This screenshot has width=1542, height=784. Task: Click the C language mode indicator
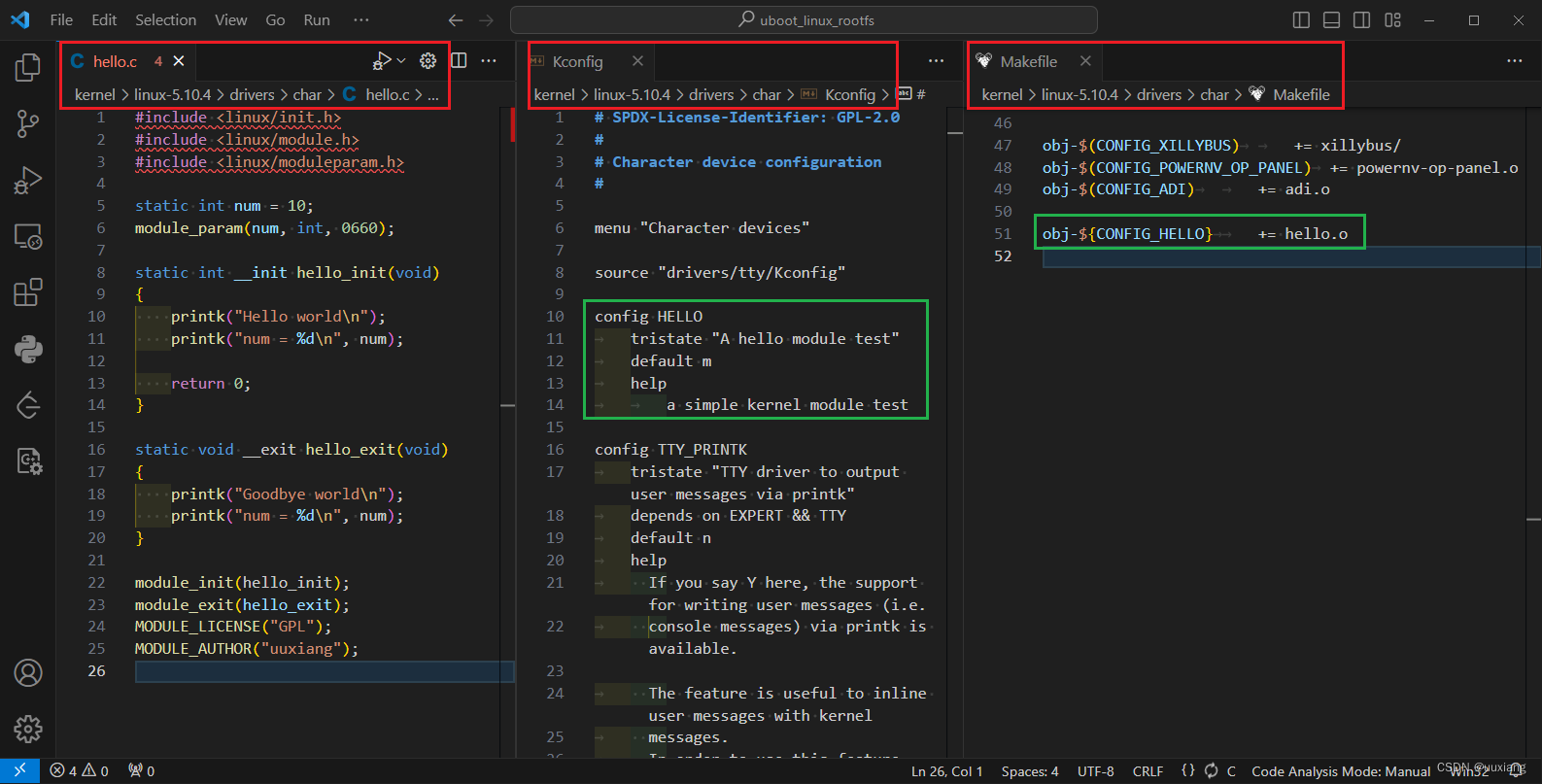(x=1231, y=771)
